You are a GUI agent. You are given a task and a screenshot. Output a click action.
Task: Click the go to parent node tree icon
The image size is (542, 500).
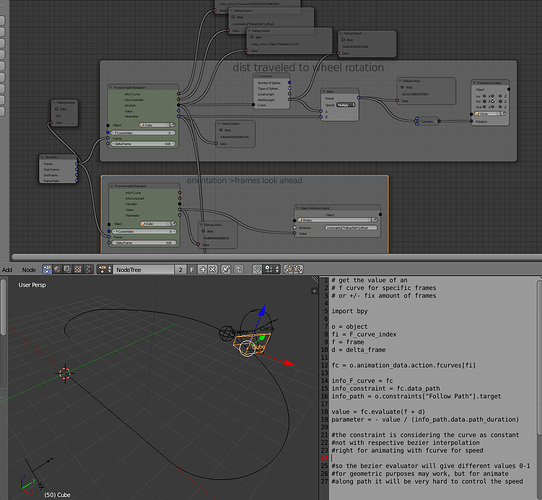pos(239,269)
